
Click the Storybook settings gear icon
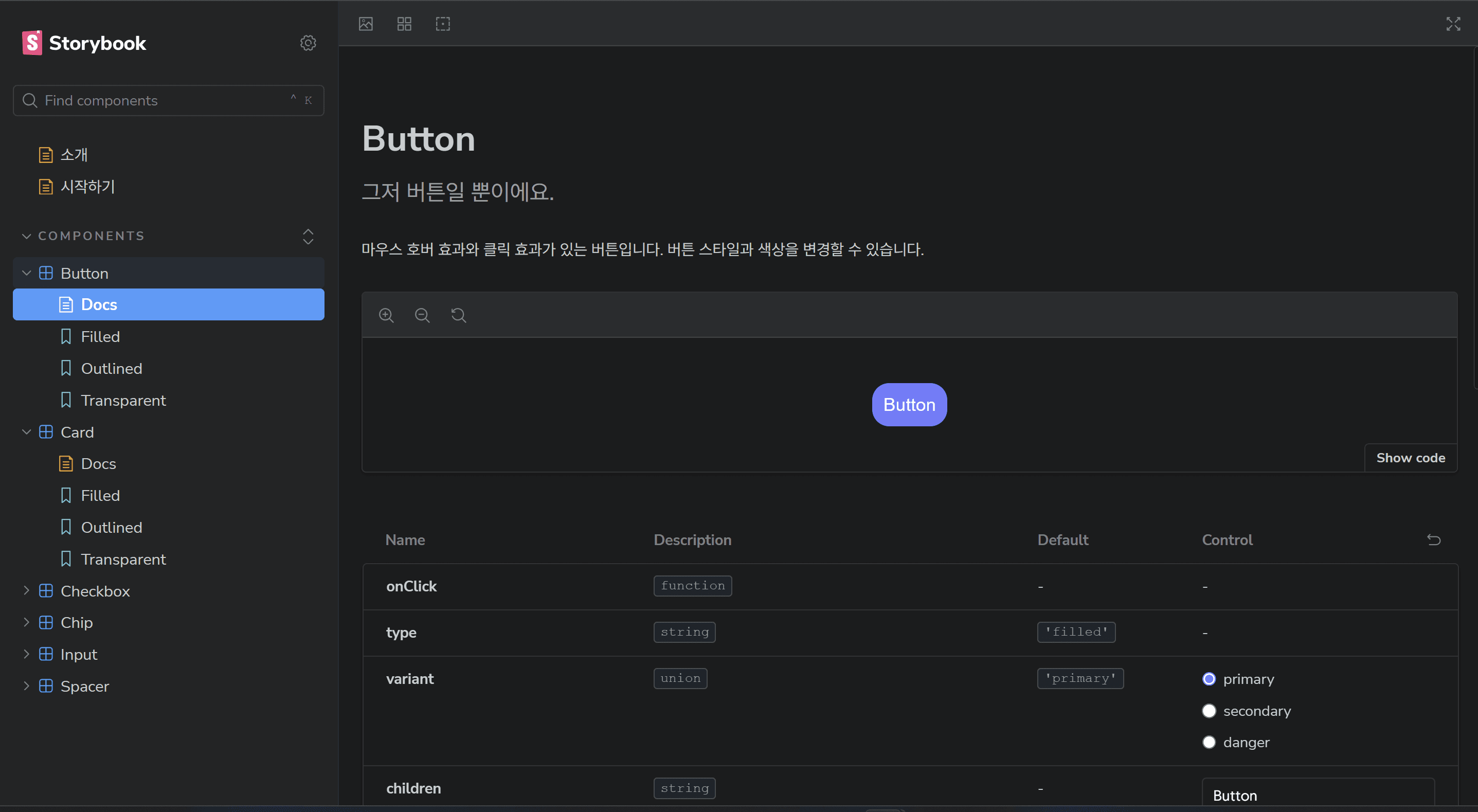[307, 42]
